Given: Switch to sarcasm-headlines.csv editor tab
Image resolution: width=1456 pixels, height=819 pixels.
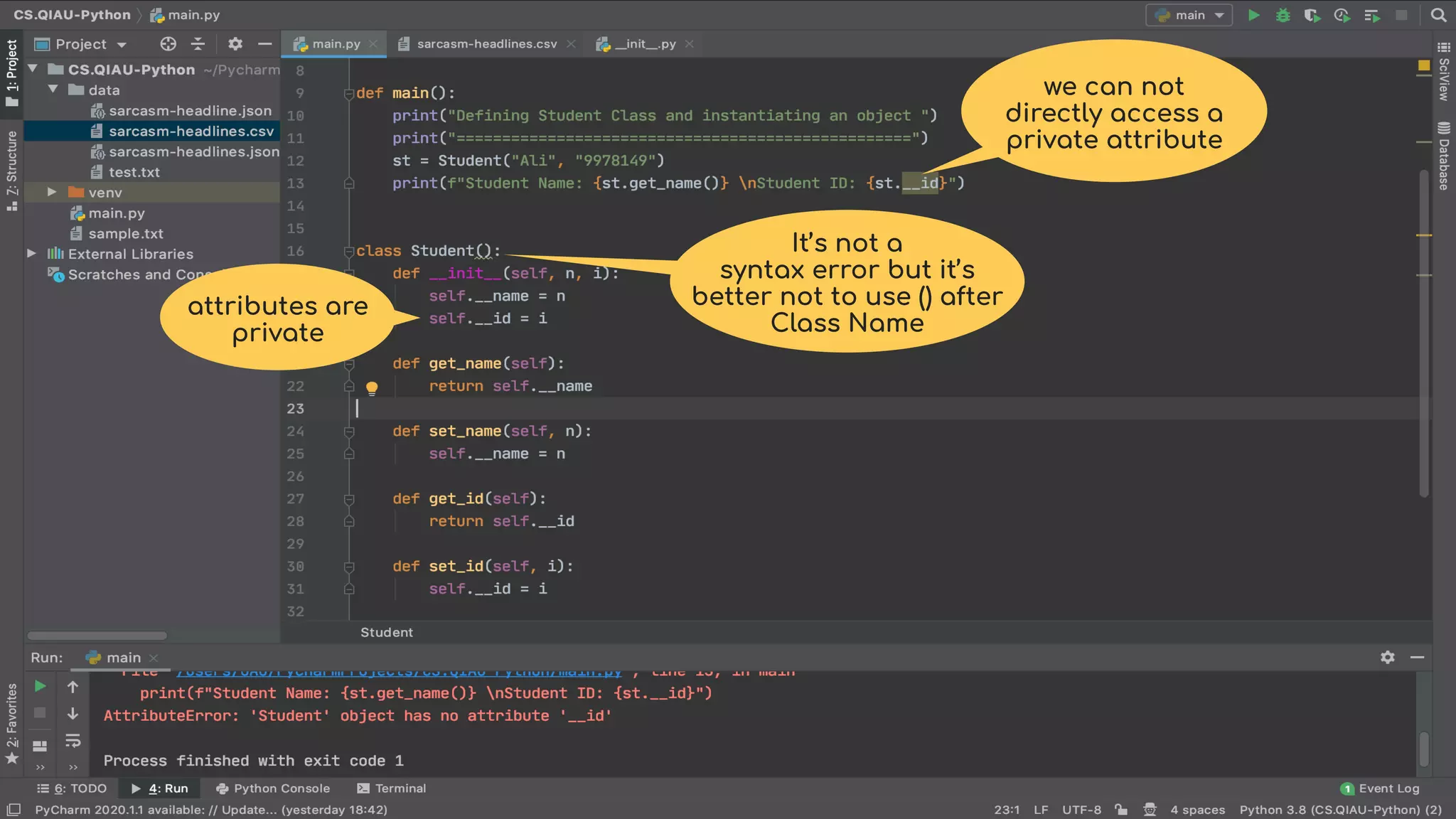Looking at the screenshot, I should click(x=486, y=44).
